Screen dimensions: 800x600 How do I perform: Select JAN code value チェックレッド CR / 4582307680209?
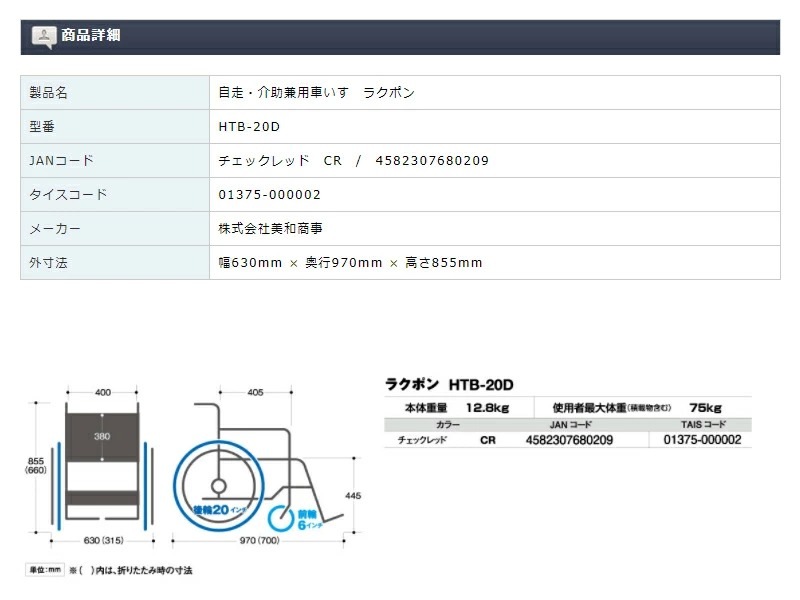[353, 161]
